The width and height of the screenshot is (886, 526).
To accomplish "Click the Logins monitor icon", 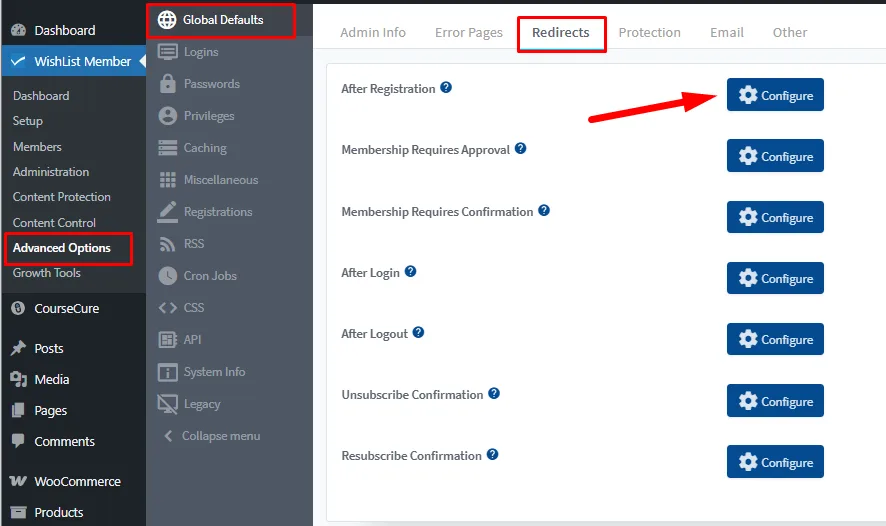I will [167, 52].
